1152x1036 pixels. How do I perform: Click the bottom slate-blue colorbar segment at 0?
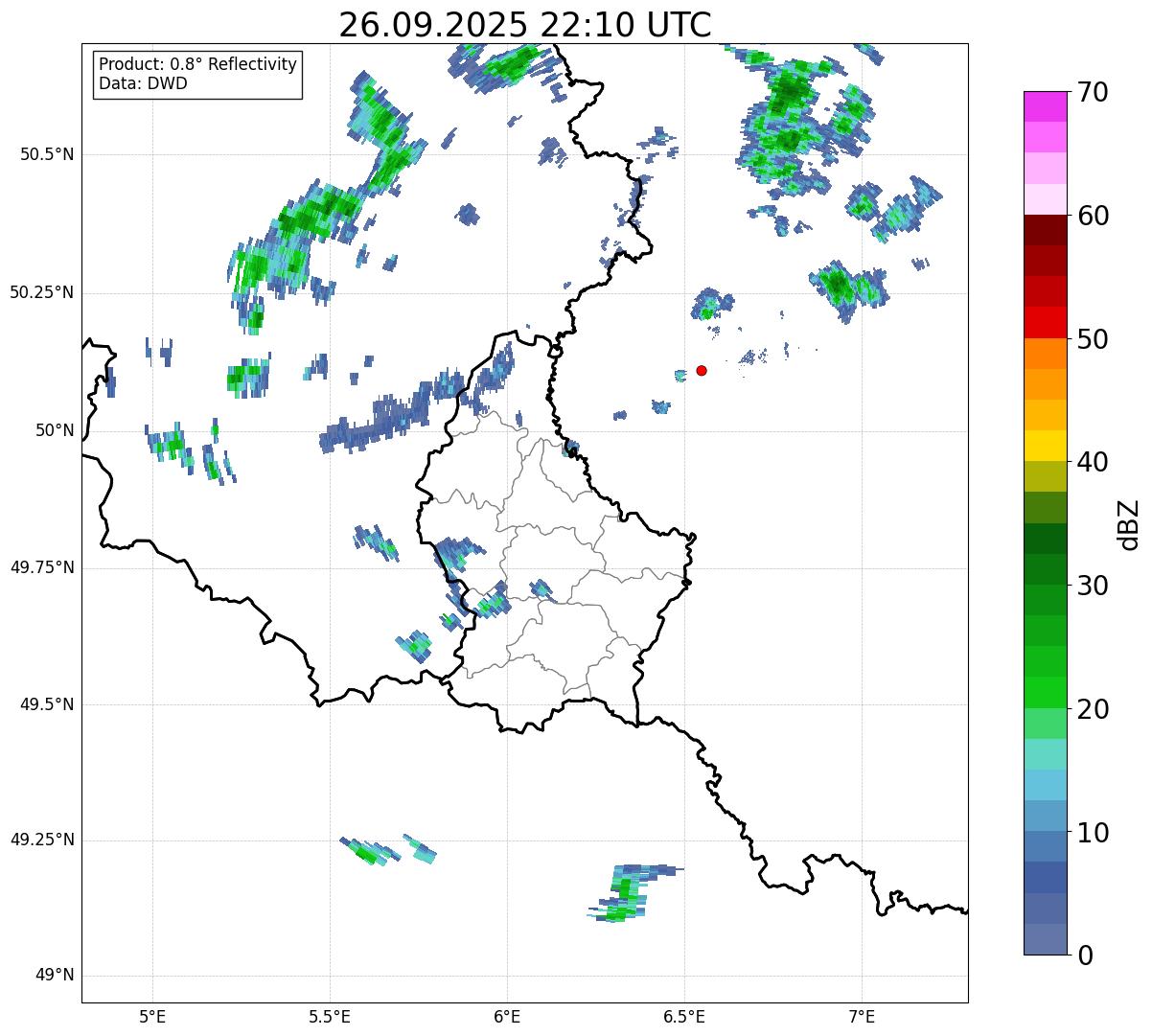point(1045,939)
